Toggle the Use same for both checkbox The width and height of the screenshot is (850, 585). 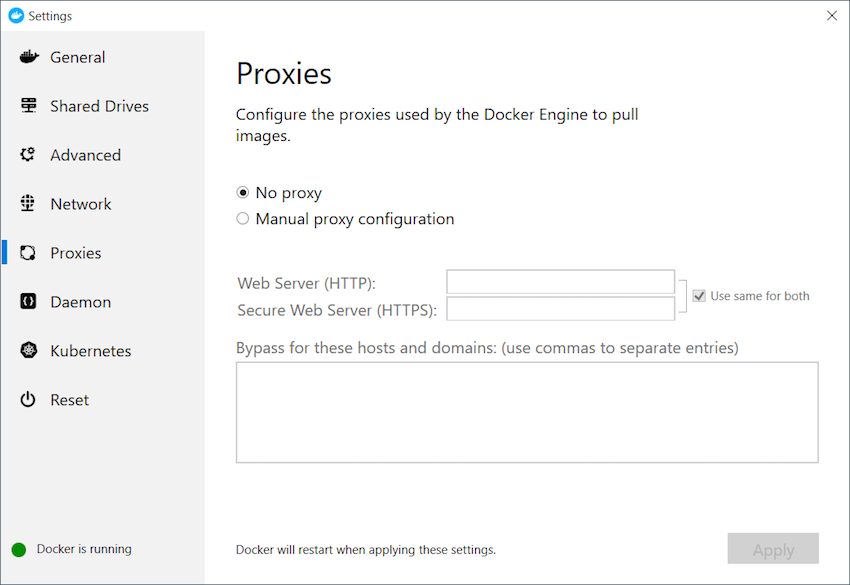coord(699,296)
